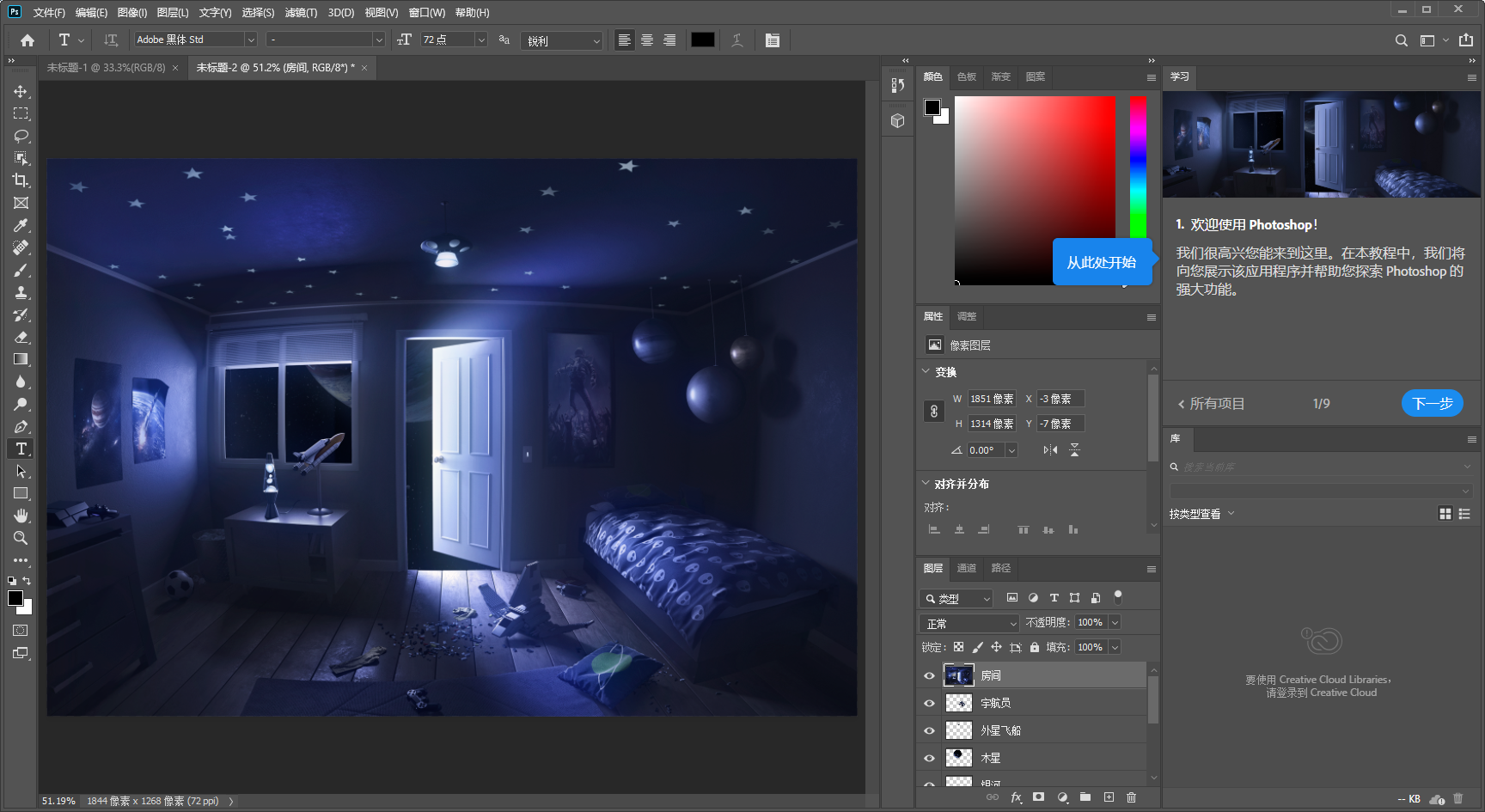Hide the 木星 layer
The height and width of the screenshot is (812, 1485).
tap(929, 757)
